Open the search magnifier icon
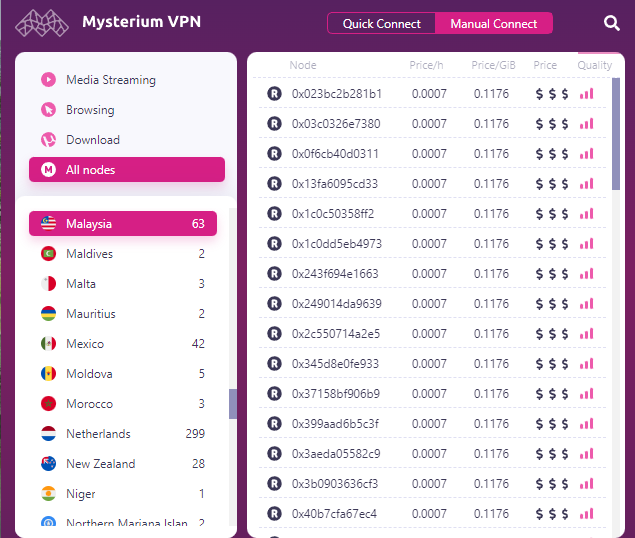This screenshot has width=635, height=538. 612,23
